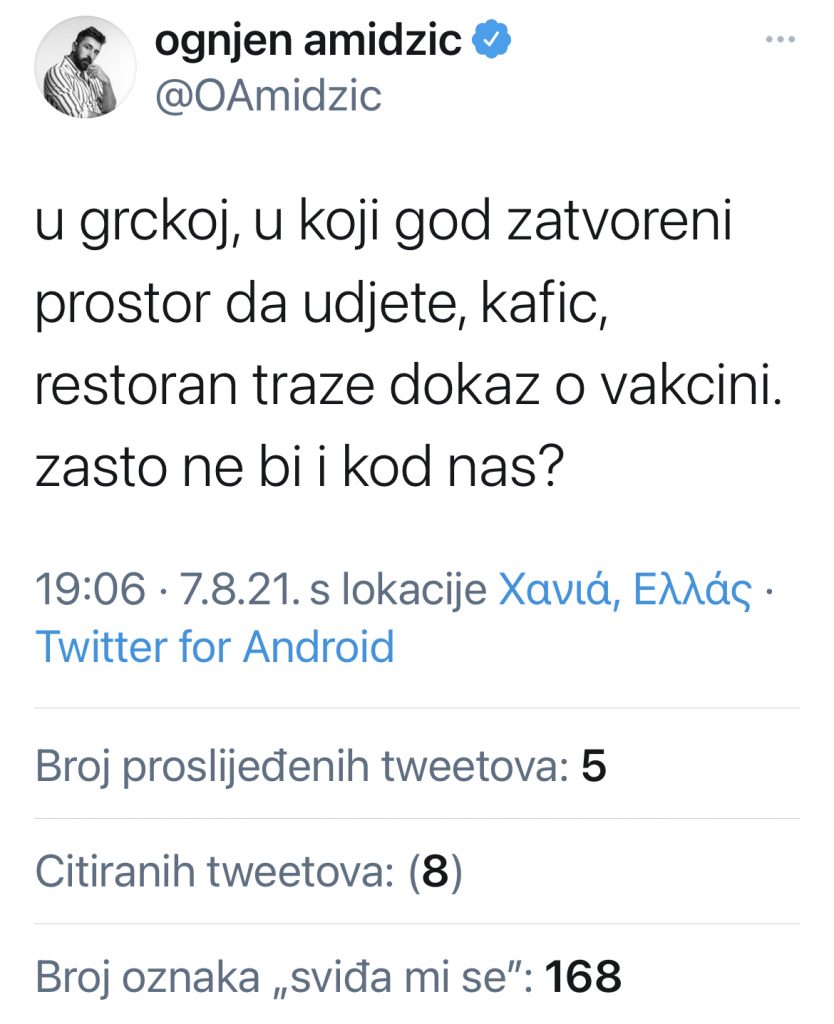Open the Twitter for Android source link
The height and width of the screenshot is (1024, 834).
coord(215,647)
